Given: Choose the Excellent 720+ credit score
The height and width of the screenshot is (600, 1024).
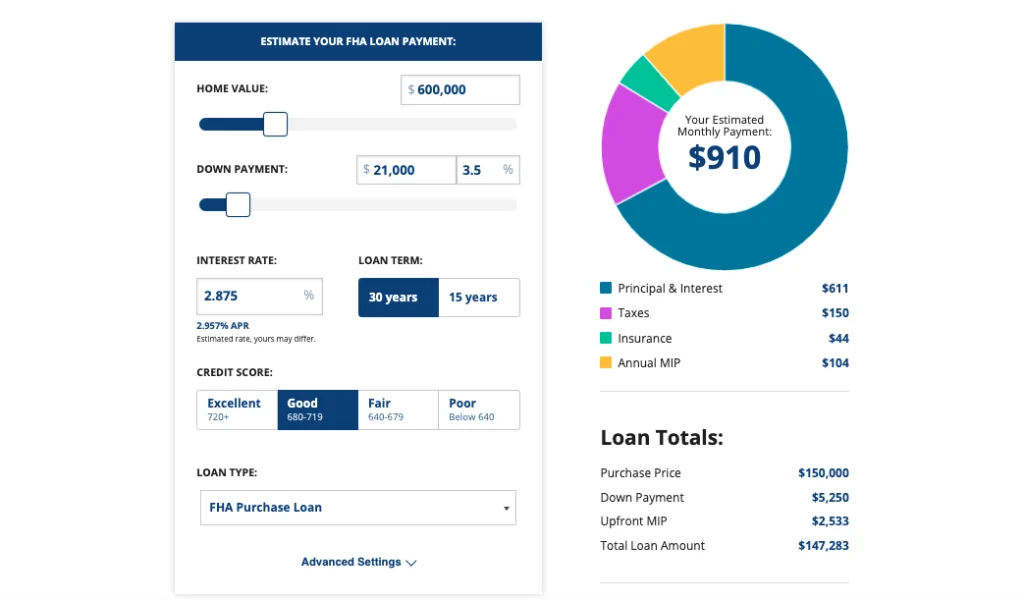Looking at the screenshot, I should pyautogui.click(x=236, y=409).
